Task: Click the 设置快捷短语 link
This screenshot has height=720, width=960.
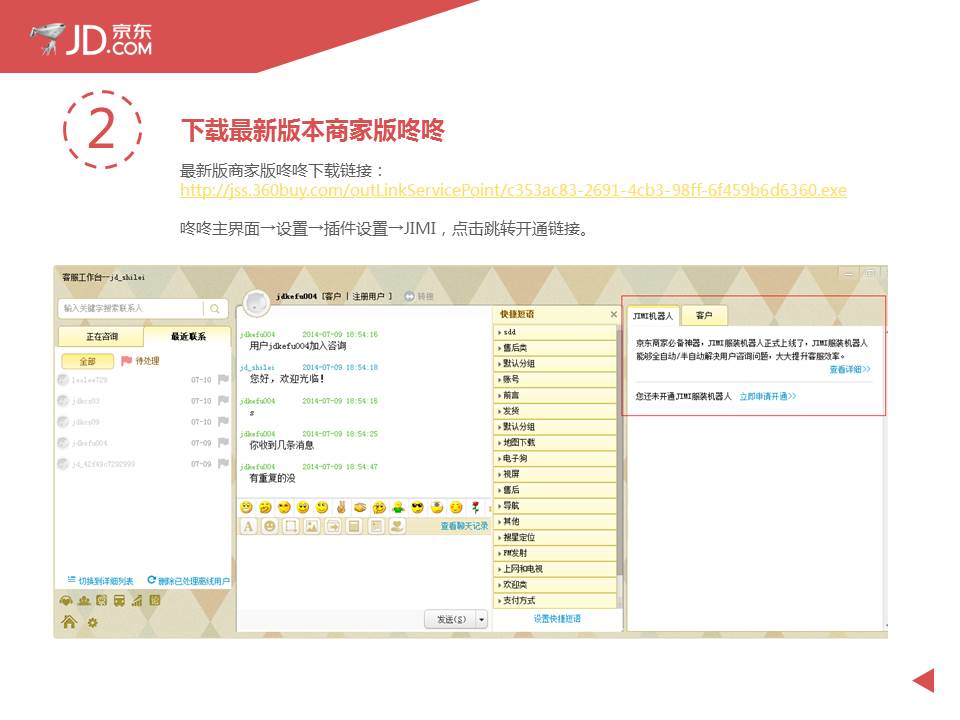Action: tap(557, 619)
